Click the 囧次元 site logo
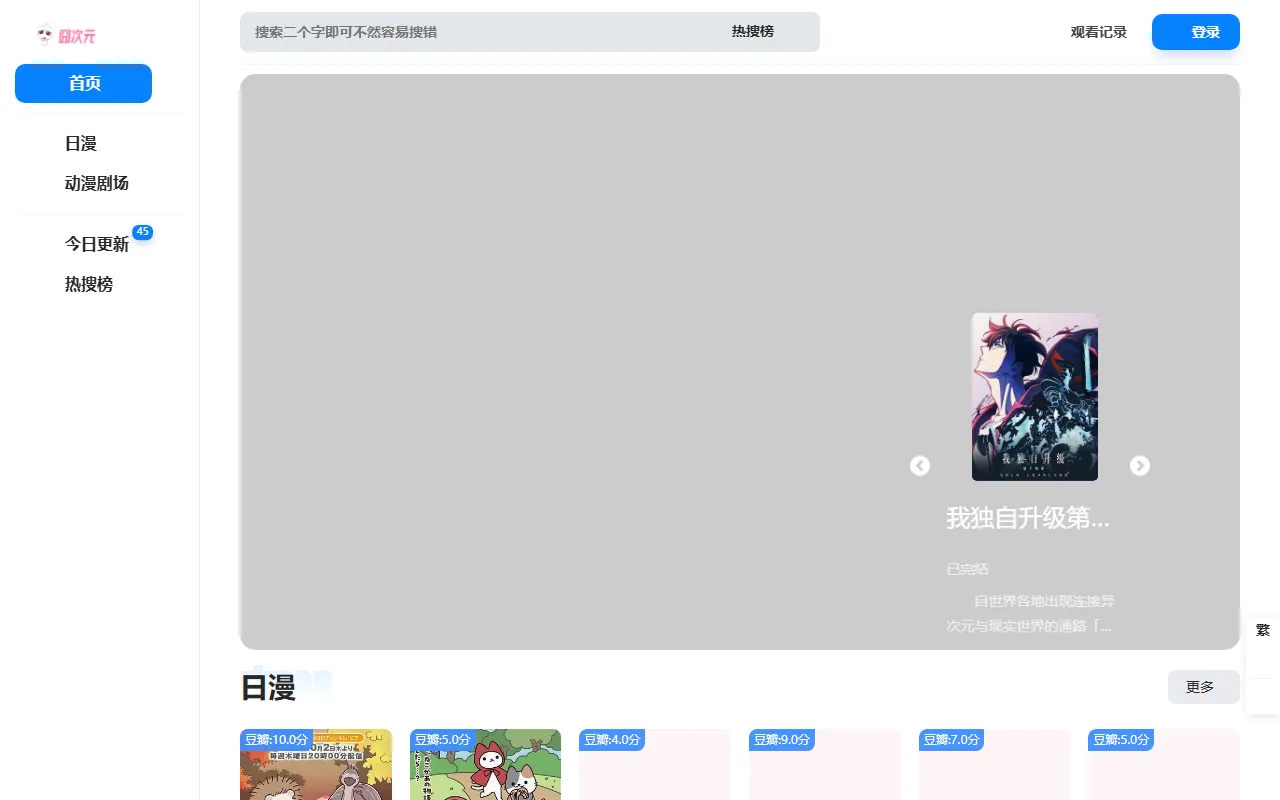 click(x=66, y=36)
